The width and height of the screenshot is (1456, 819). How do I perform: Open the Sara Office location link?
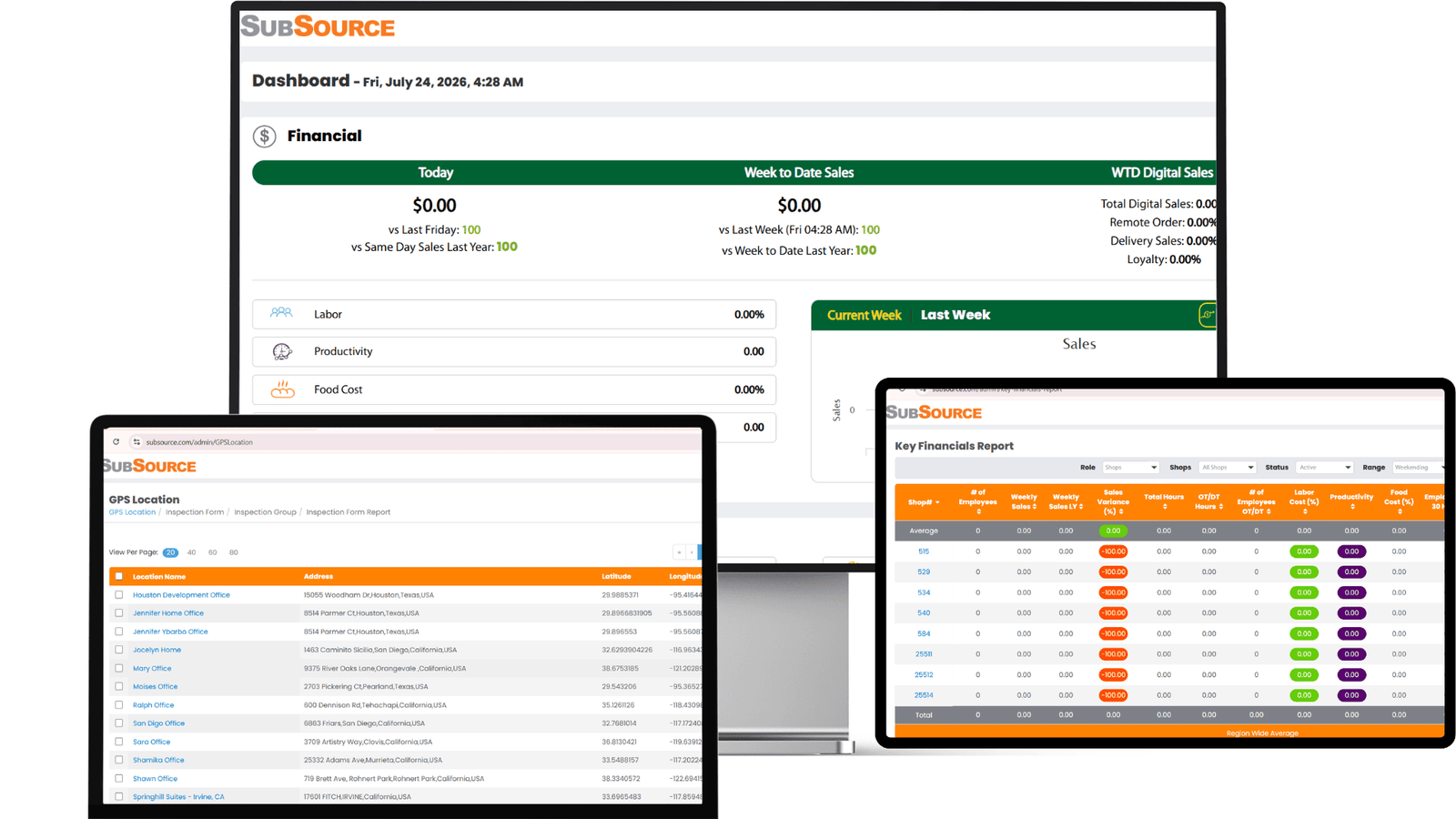[151, 742]
